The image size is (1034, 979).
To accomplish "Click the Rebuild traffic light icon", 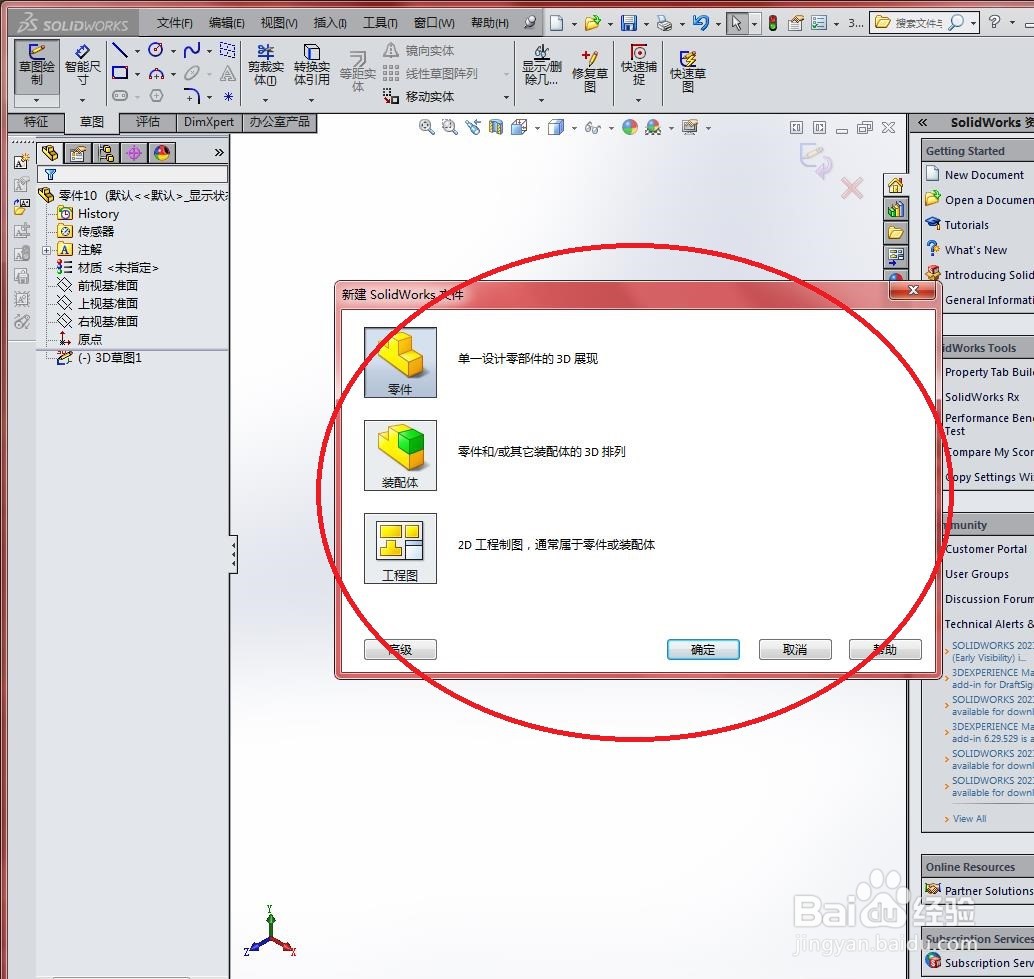I will pyautogui.click(x=773, y=24).
